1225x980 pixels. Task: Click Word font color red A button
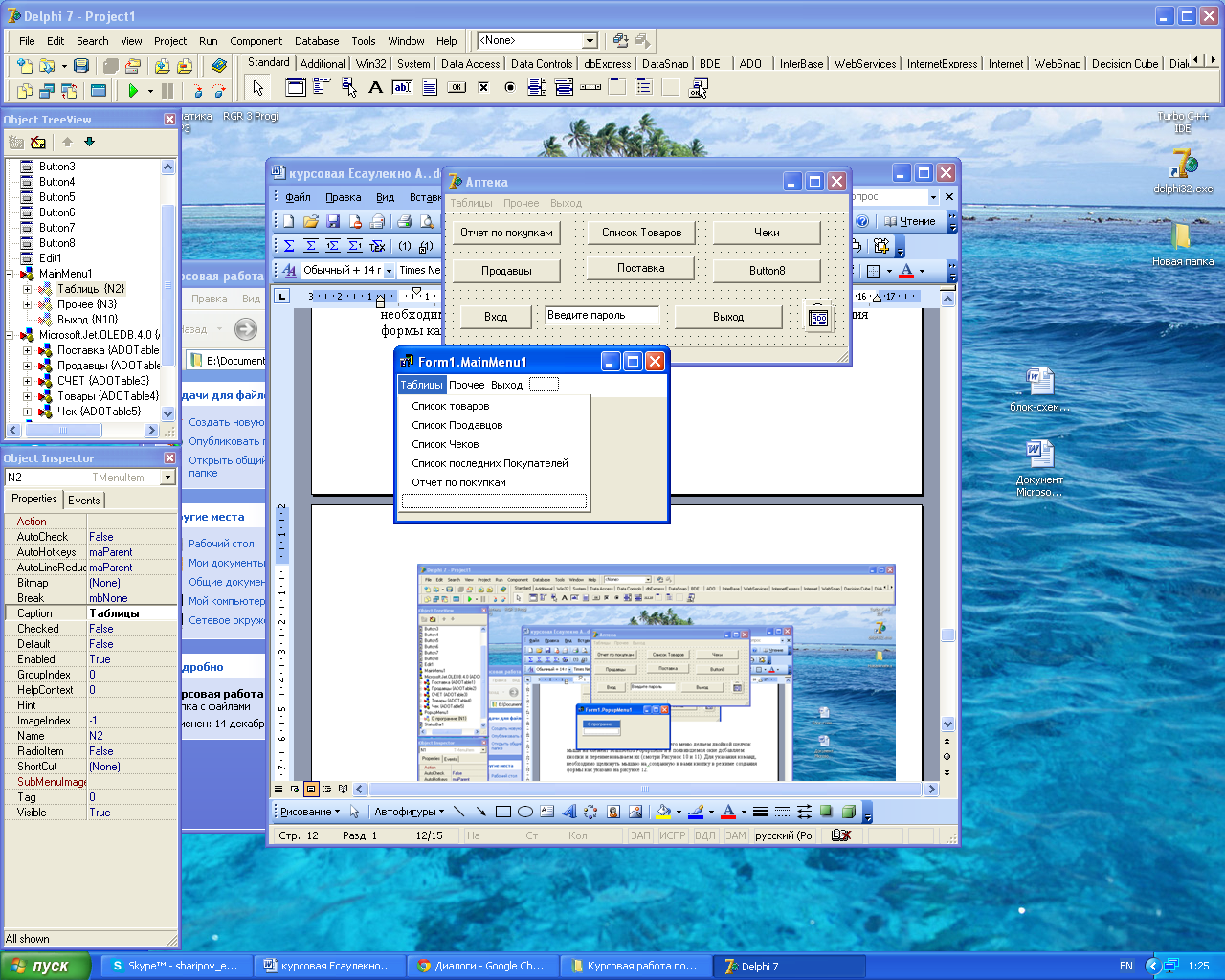point(906,271)
